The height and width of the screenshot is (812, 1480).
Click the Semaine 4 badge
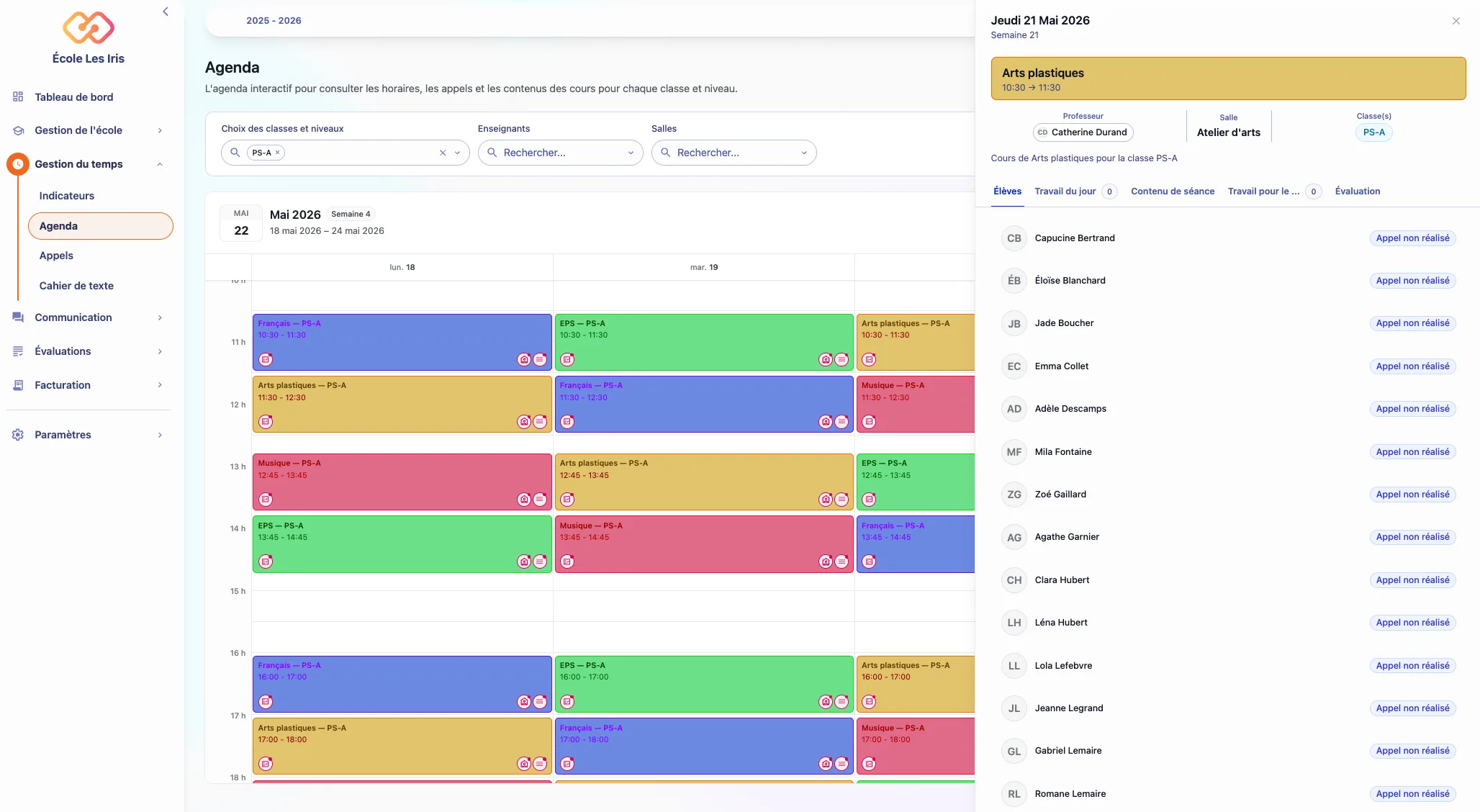click(351, 214)
